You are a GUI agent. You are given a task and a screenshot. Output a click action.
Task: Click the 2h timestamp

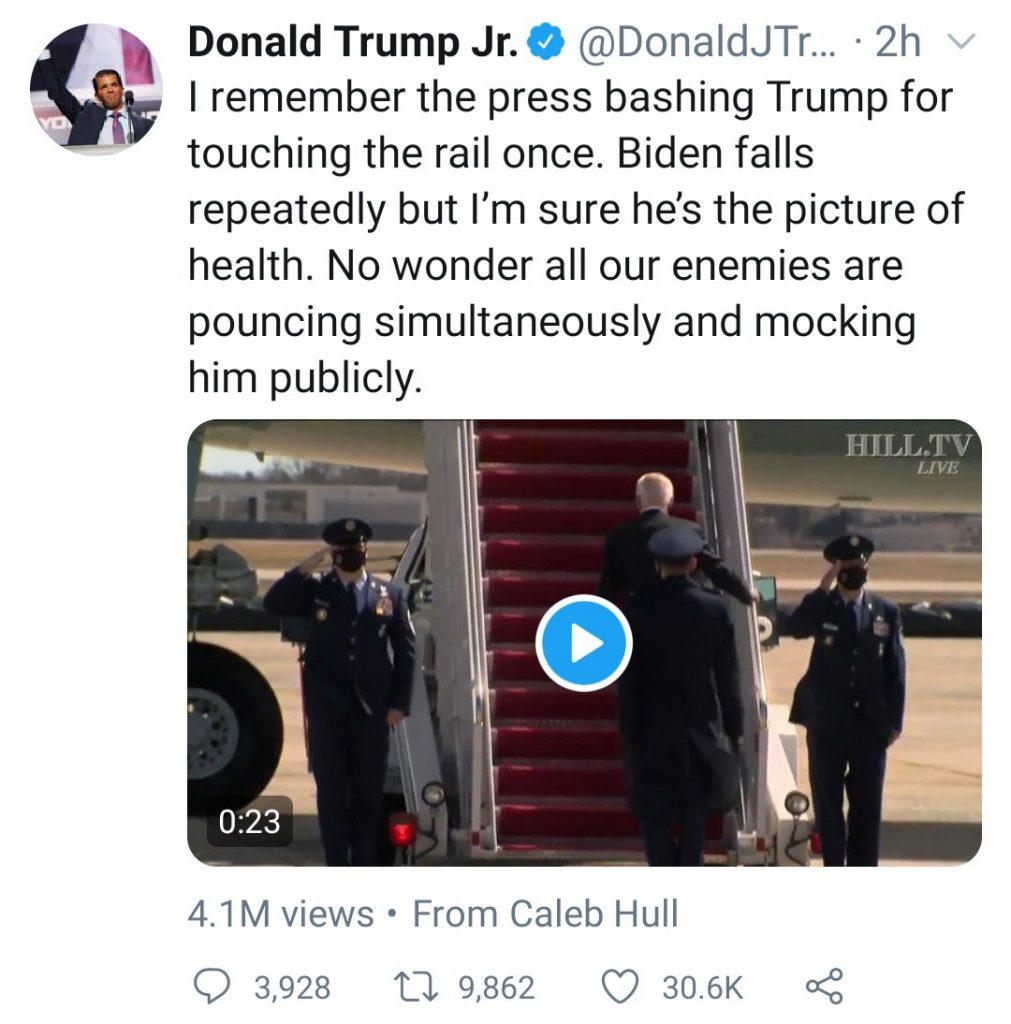coord(897,43)
